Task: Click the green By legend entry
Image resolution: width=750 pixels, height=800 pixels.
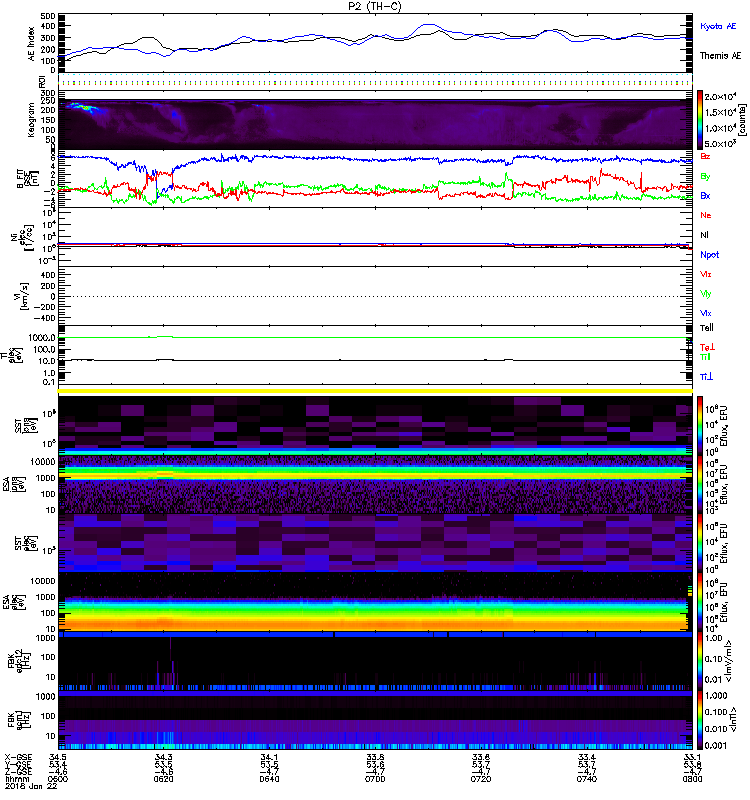Action: [706, 177]
